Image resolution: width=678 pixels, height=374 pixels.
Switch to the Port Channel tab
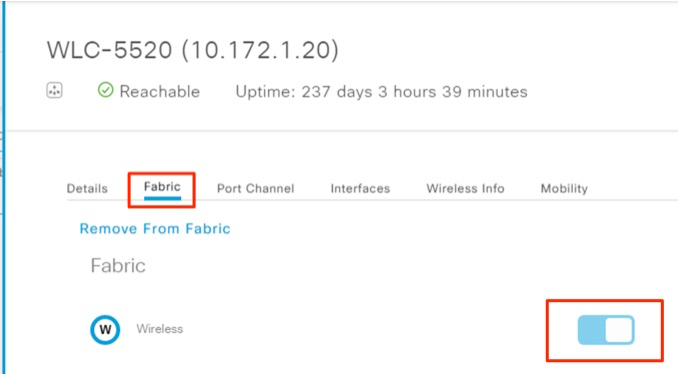(x=256, y=189)
